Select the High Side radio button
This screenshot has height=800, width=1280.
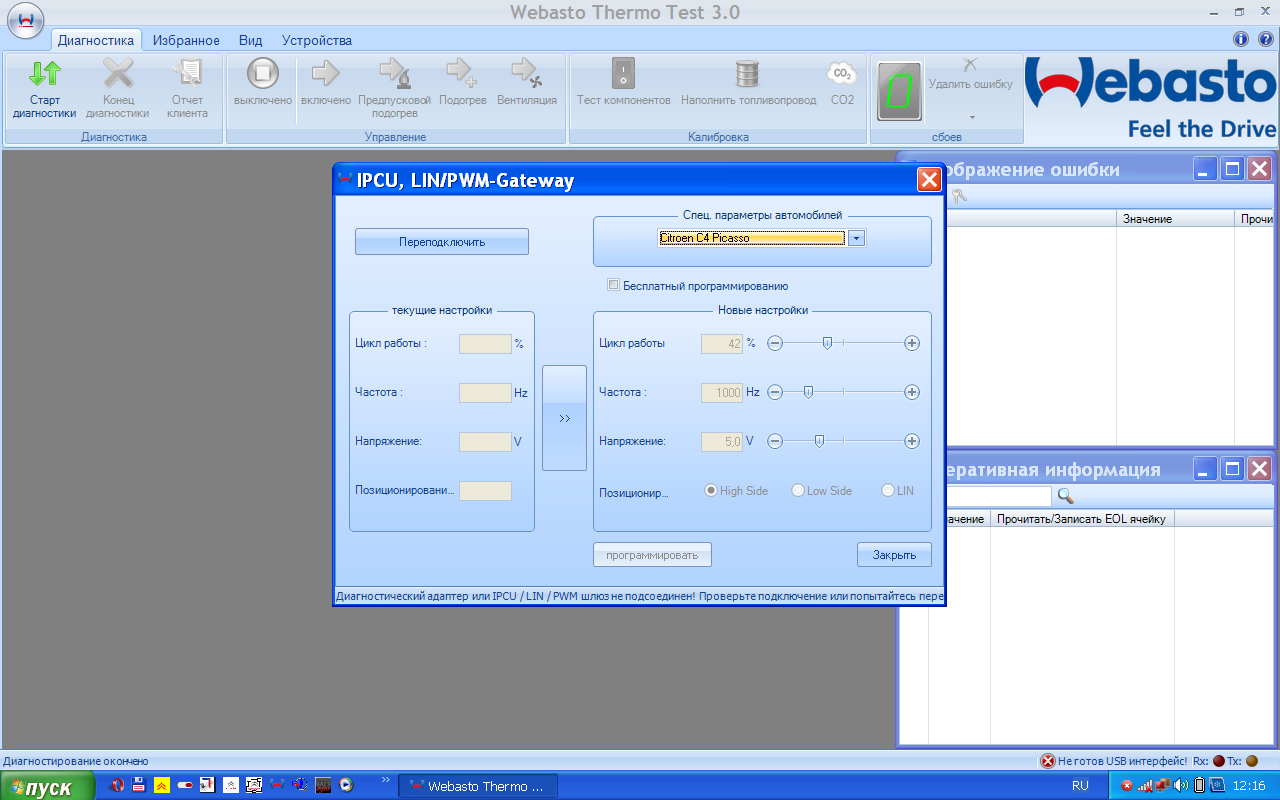click(712, 491)
